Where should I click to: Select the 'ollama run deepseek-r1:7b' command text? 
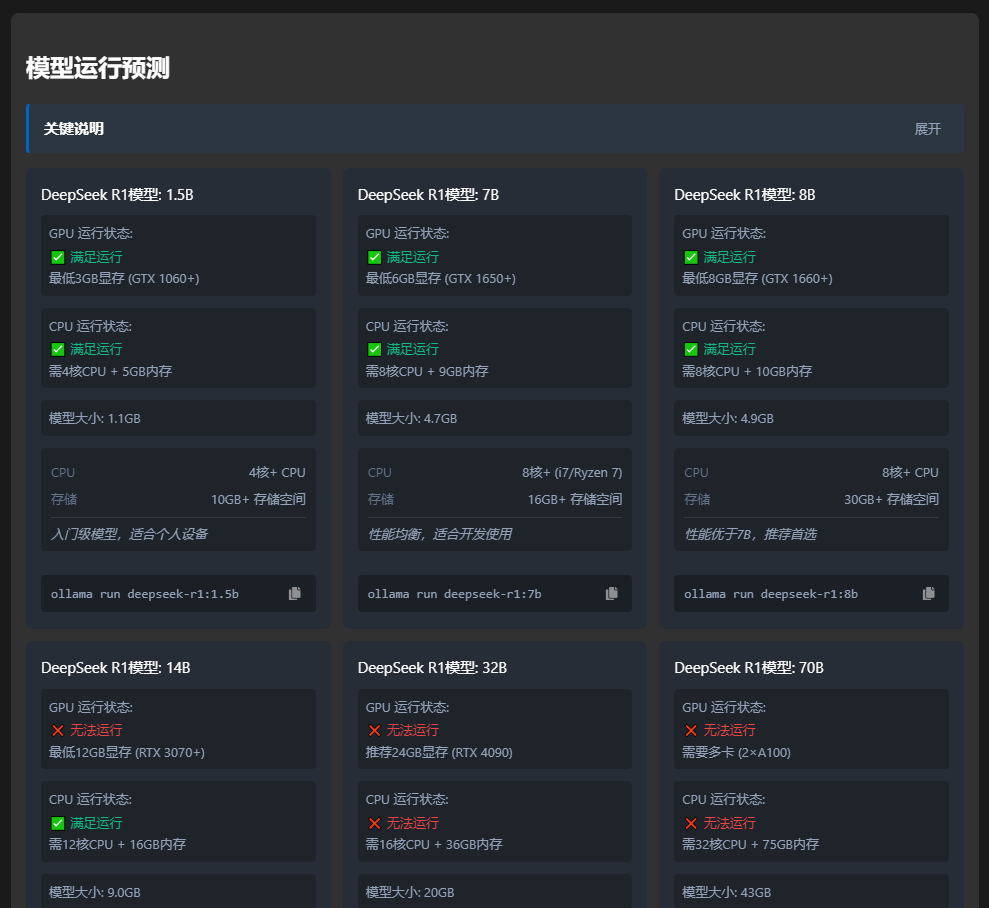coord(454,594)
